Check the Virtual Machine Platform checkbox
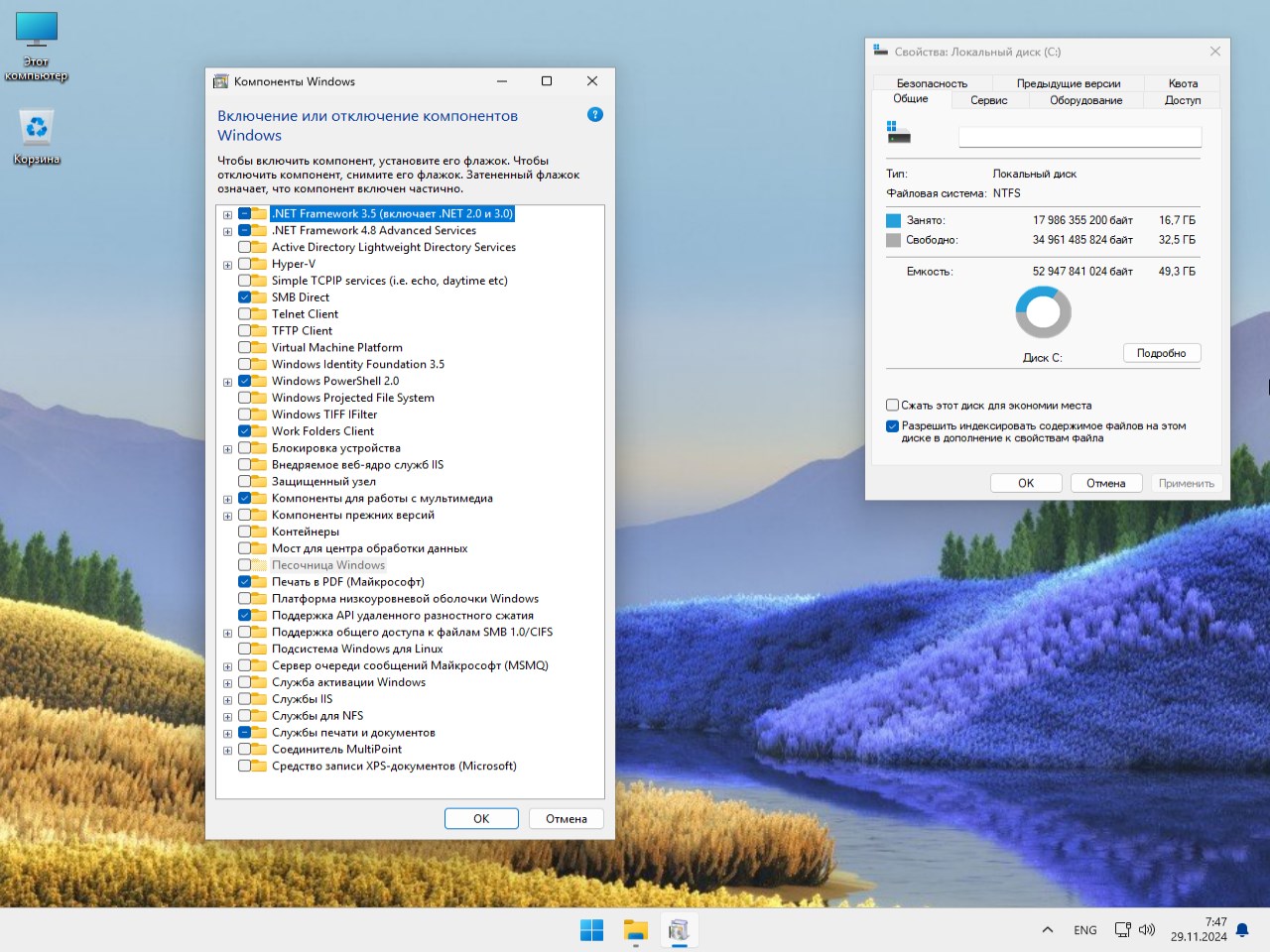This screenshot has height=952, width=1270. tap(244, 348)
